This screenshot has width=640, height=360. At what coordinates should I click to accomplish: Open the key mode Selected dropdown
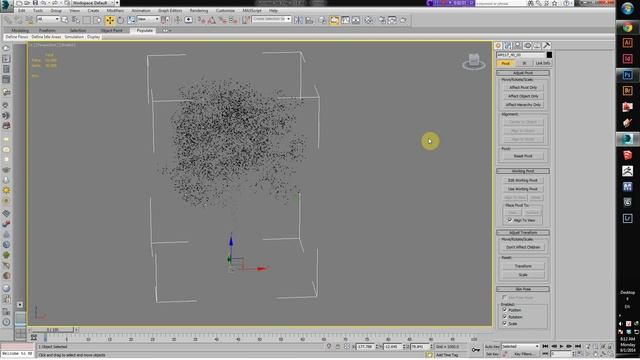[x=520, y=347]
